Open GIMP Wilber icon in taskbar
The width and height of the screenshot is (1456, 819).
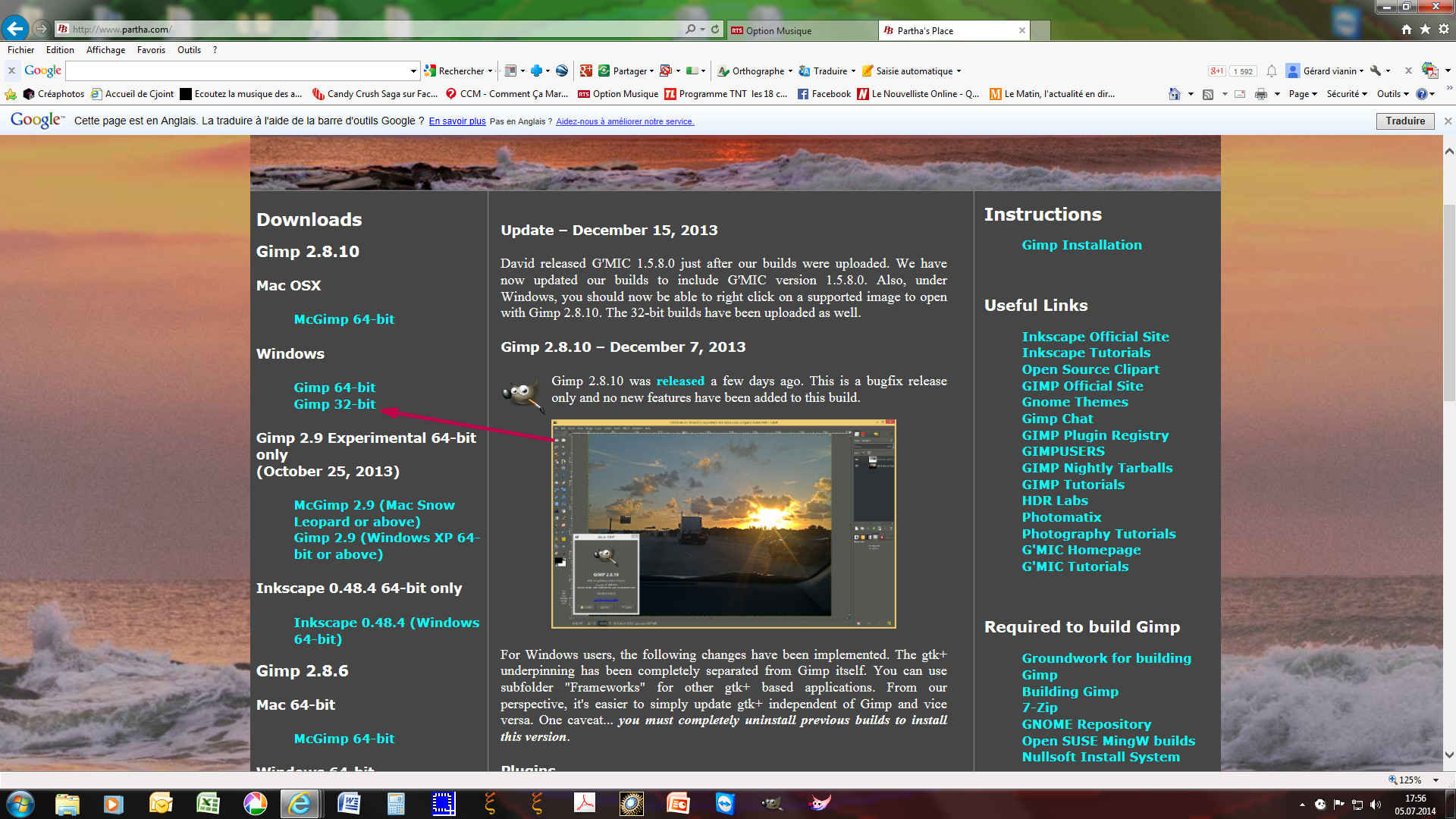pos(772,804)
